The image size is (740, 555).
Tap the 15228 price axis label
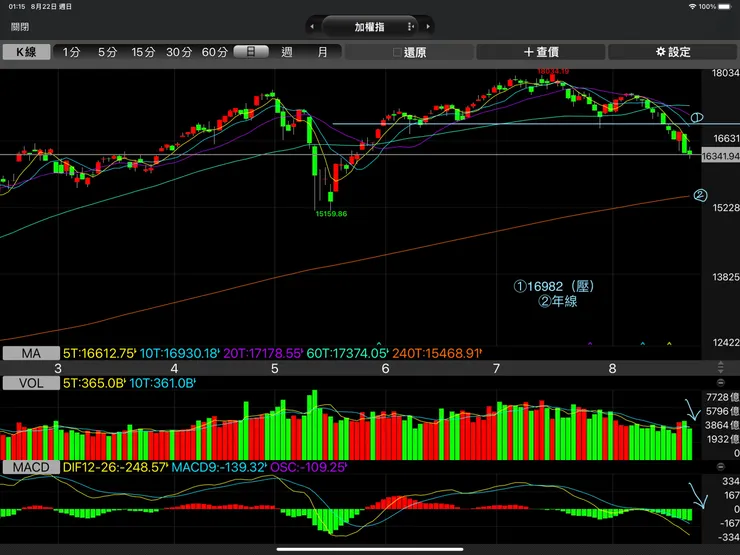(x=726, y=208)
